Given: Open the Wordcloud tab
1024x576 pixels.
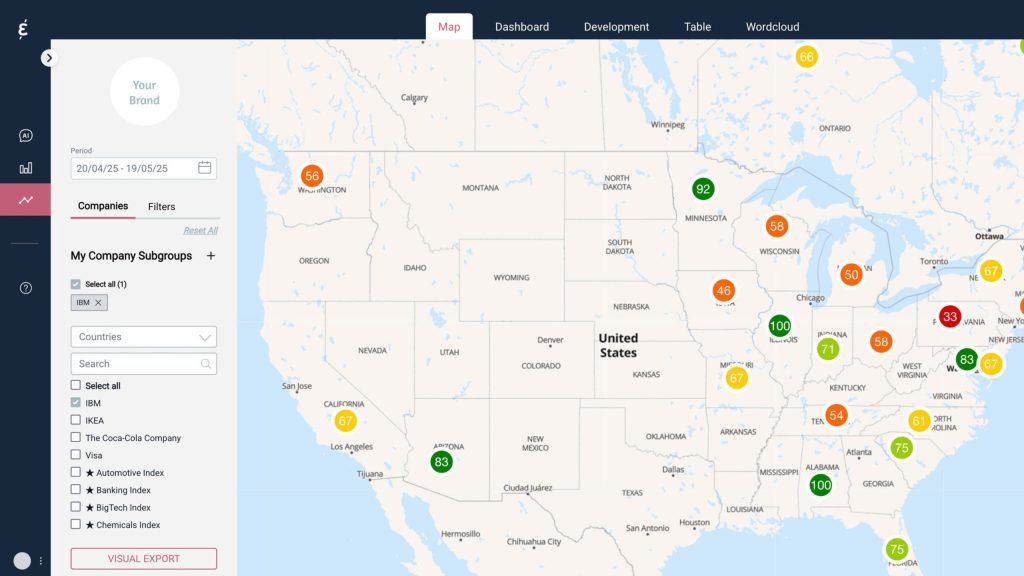Looking at the screenshot, I should pyautogui.click(x=772, y=27).
